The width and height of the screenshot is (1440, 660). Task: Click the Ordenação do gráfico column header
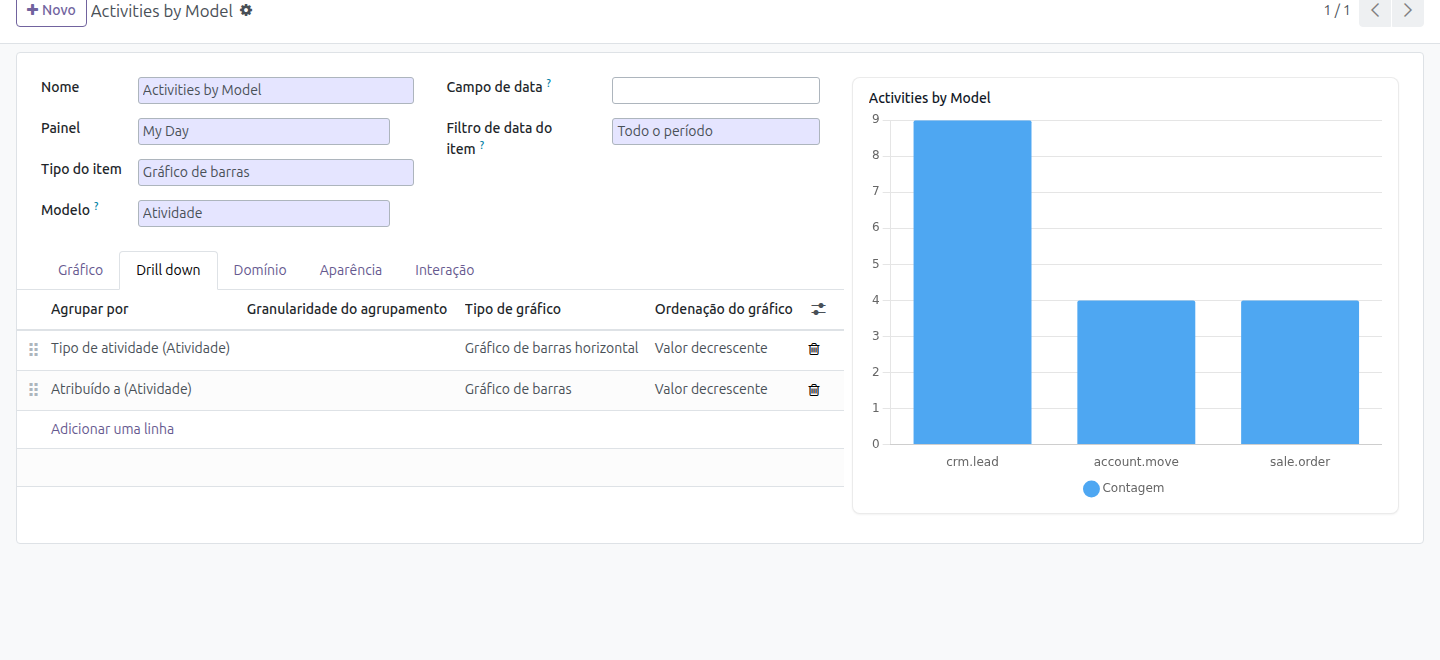[x=724, y=309]
